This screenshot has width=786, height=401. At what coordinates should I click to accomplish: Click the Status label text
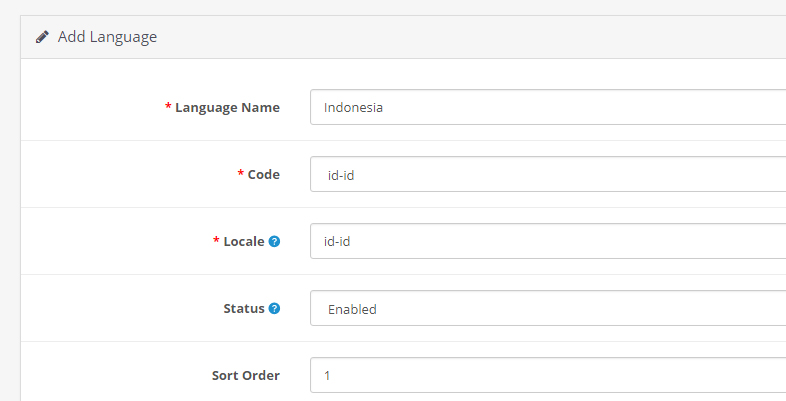pyautogui.click(x=243, y=308)
